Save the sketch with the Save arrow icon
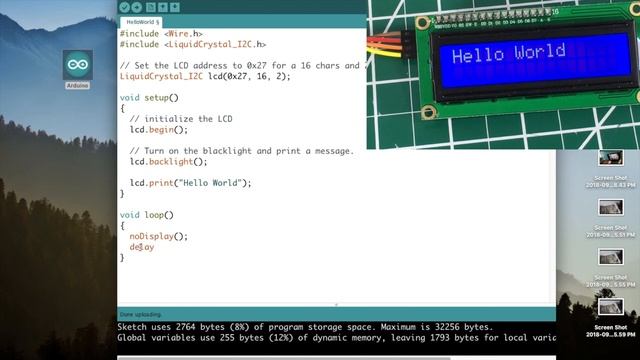Screen dimensions: 640x360 [x=175, y=7]
